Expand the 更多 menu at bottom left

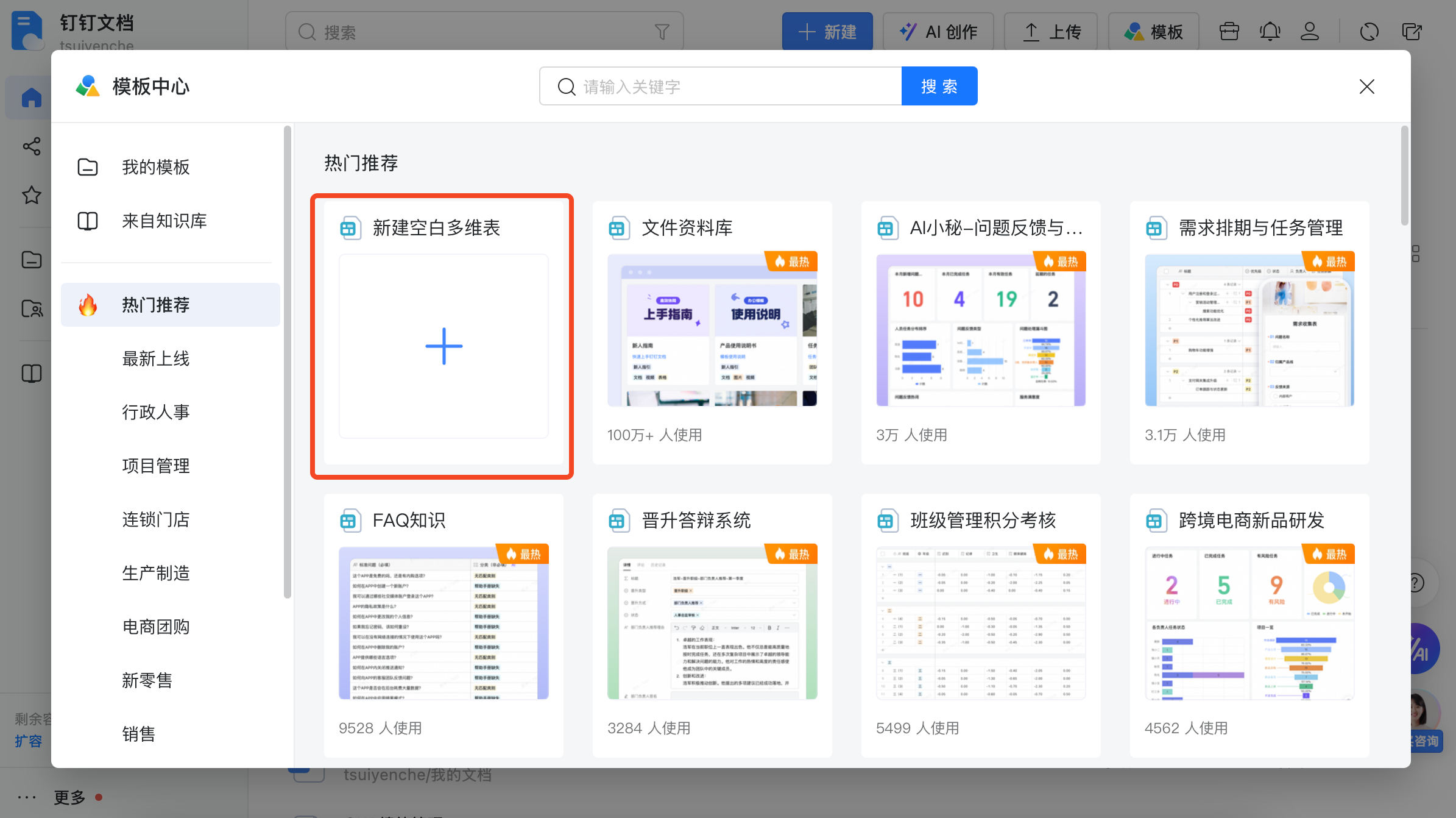pos(69,797)
